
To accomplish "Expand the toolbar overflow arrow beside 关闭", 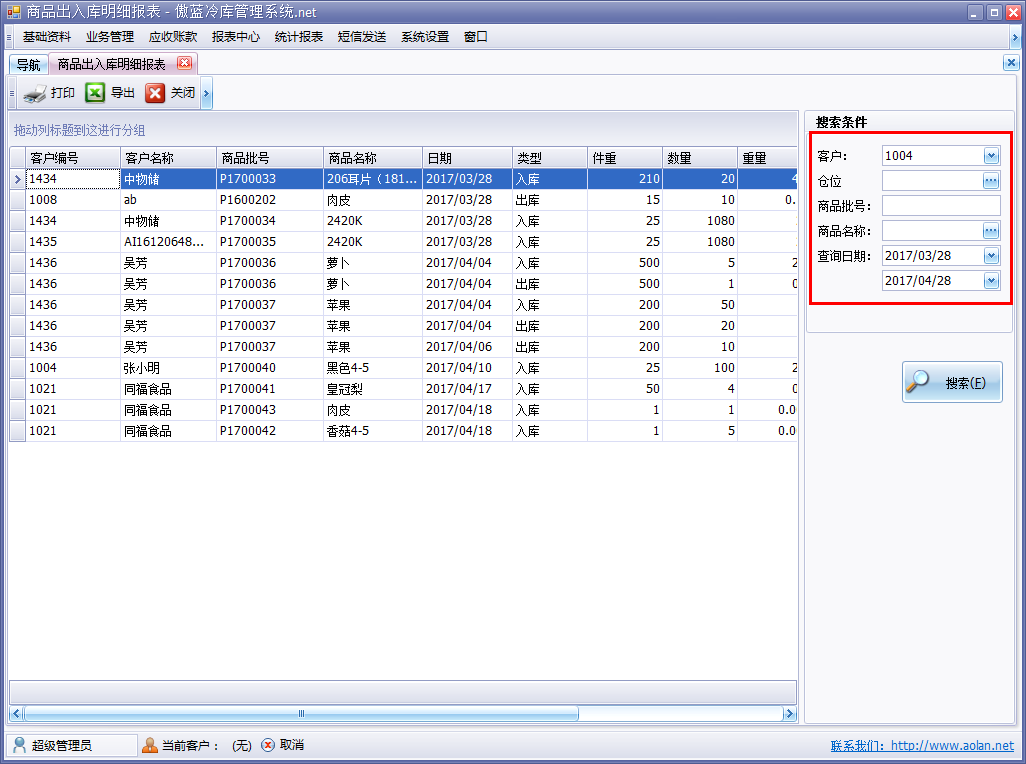I will [x=206, y=94].
